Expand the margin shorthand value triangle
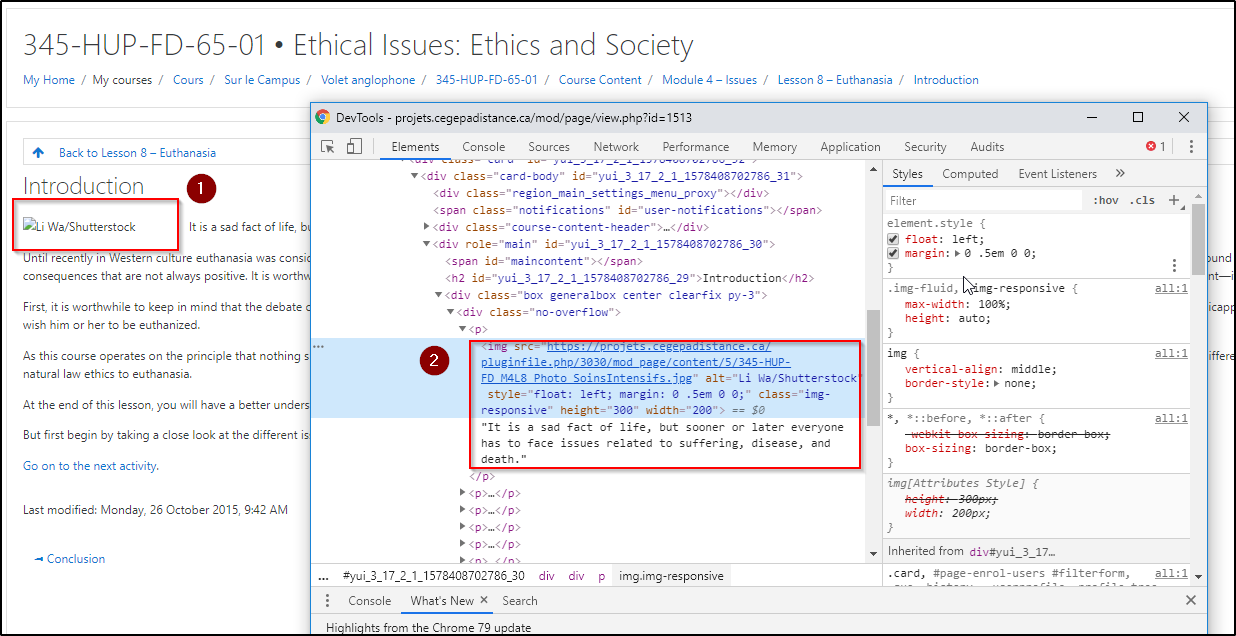1236x636 pixels. 958,254
